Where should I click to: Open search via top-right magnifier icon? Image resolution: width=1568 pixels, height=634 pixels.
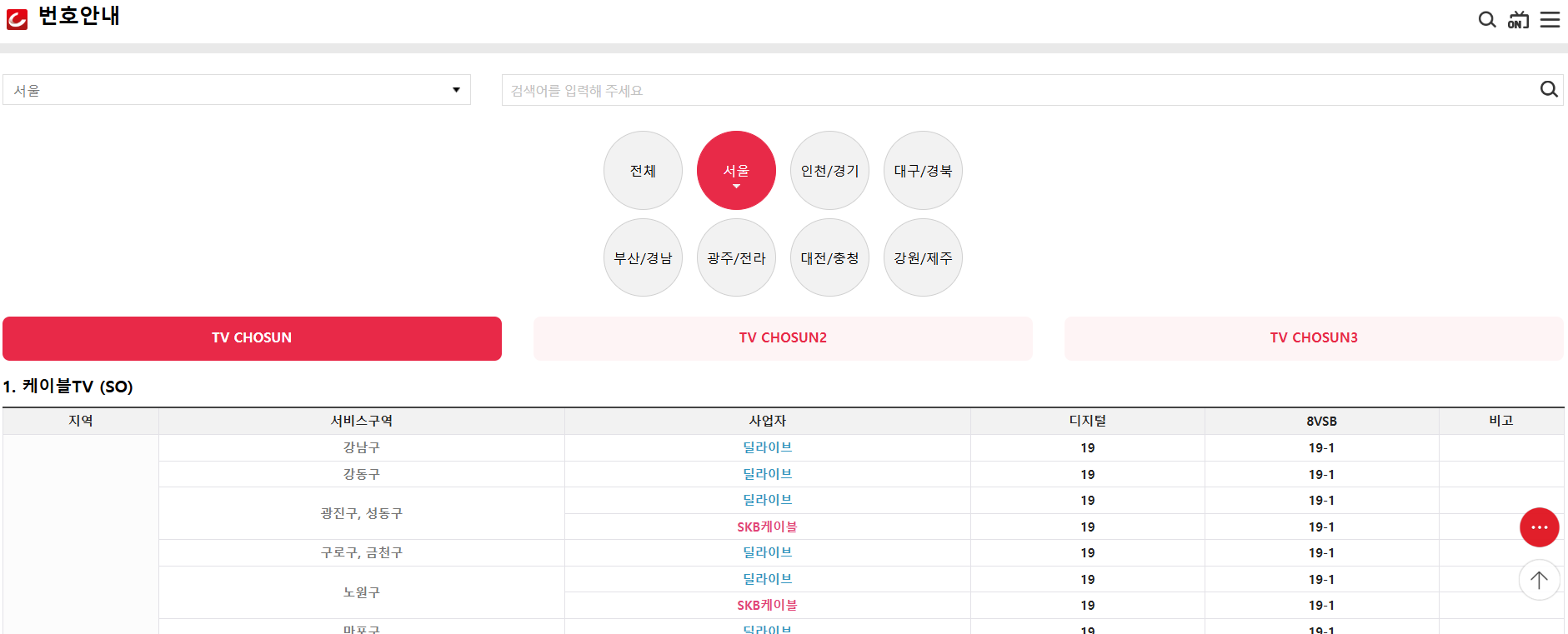coord(1487,19)
